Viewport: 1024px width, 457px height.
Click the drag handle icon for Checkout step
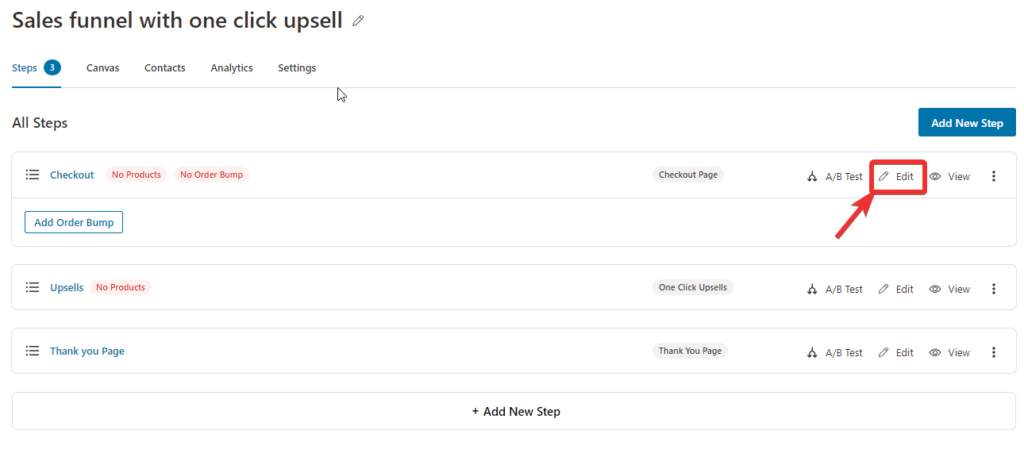click(32, 175)
